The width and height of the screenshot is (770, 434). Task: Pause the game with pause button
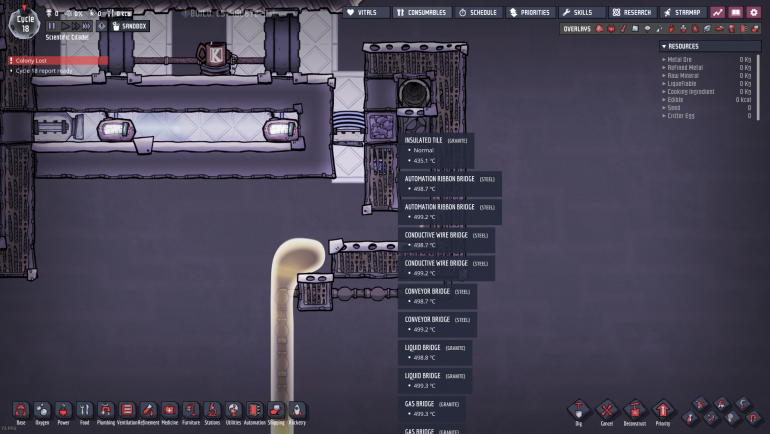pos(52,26)
